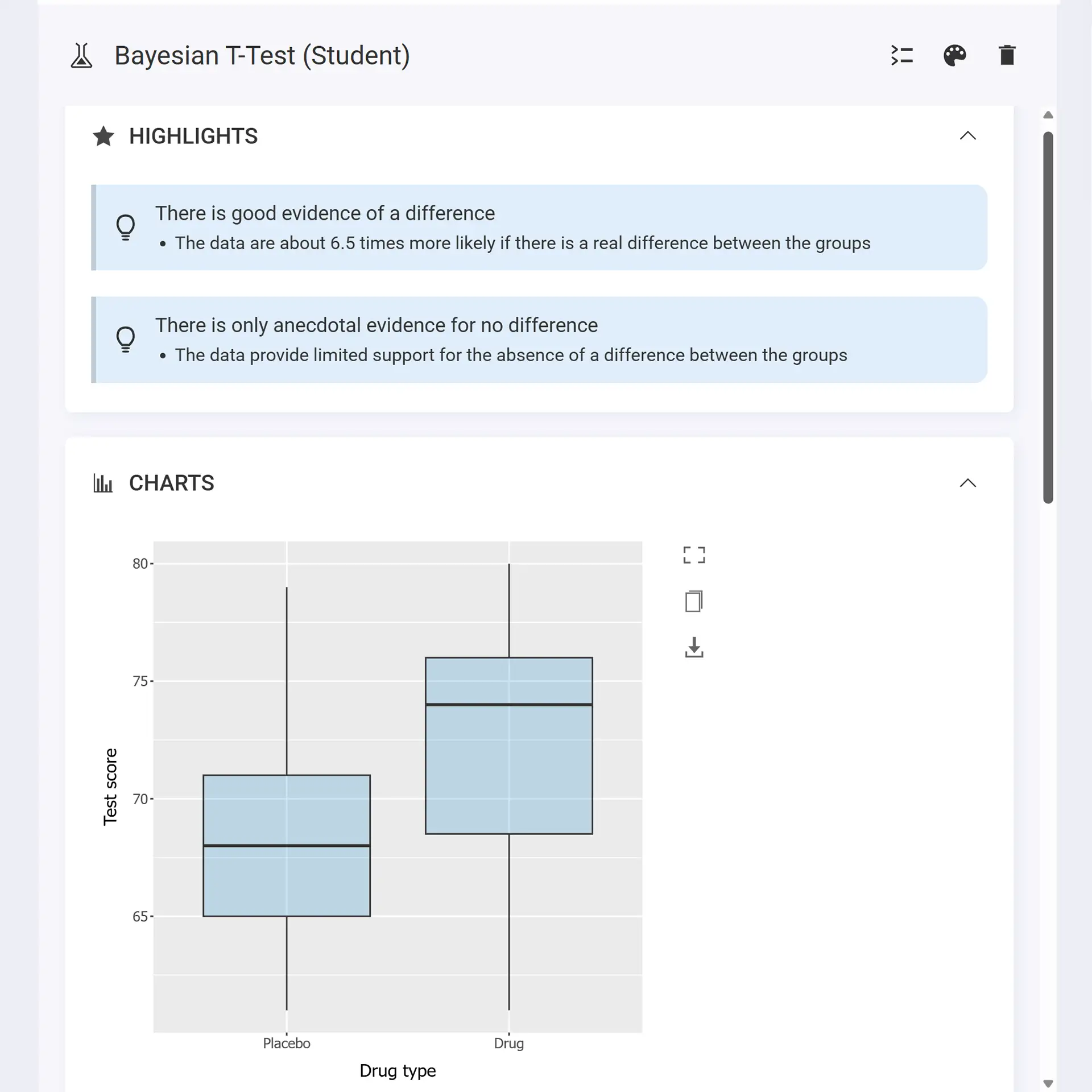
Task: Delete this analysis via trash icon
Action: coord(1007,55)
